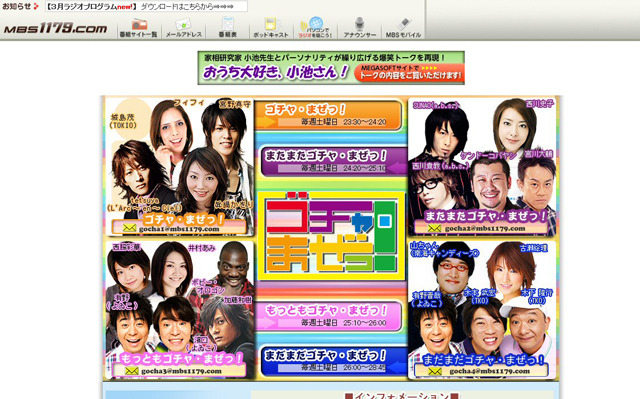Click the gocha2@mbs1179.com email address
The width and height of the screenshot is (640, 399).
tap(485, 228)
